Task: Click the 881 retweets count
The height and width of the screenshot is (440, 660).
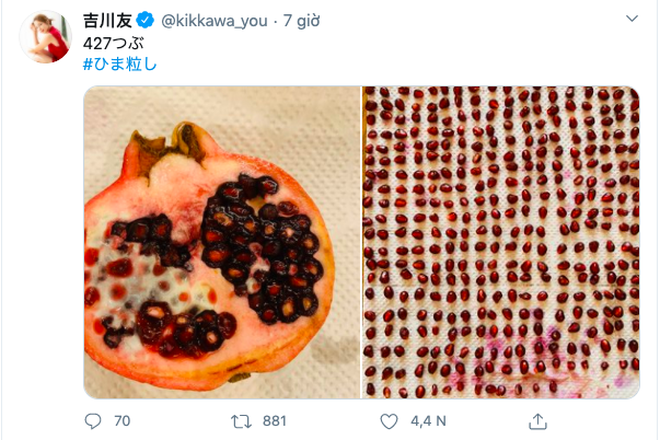Action: pyautogui.click(x=274, y=421)
